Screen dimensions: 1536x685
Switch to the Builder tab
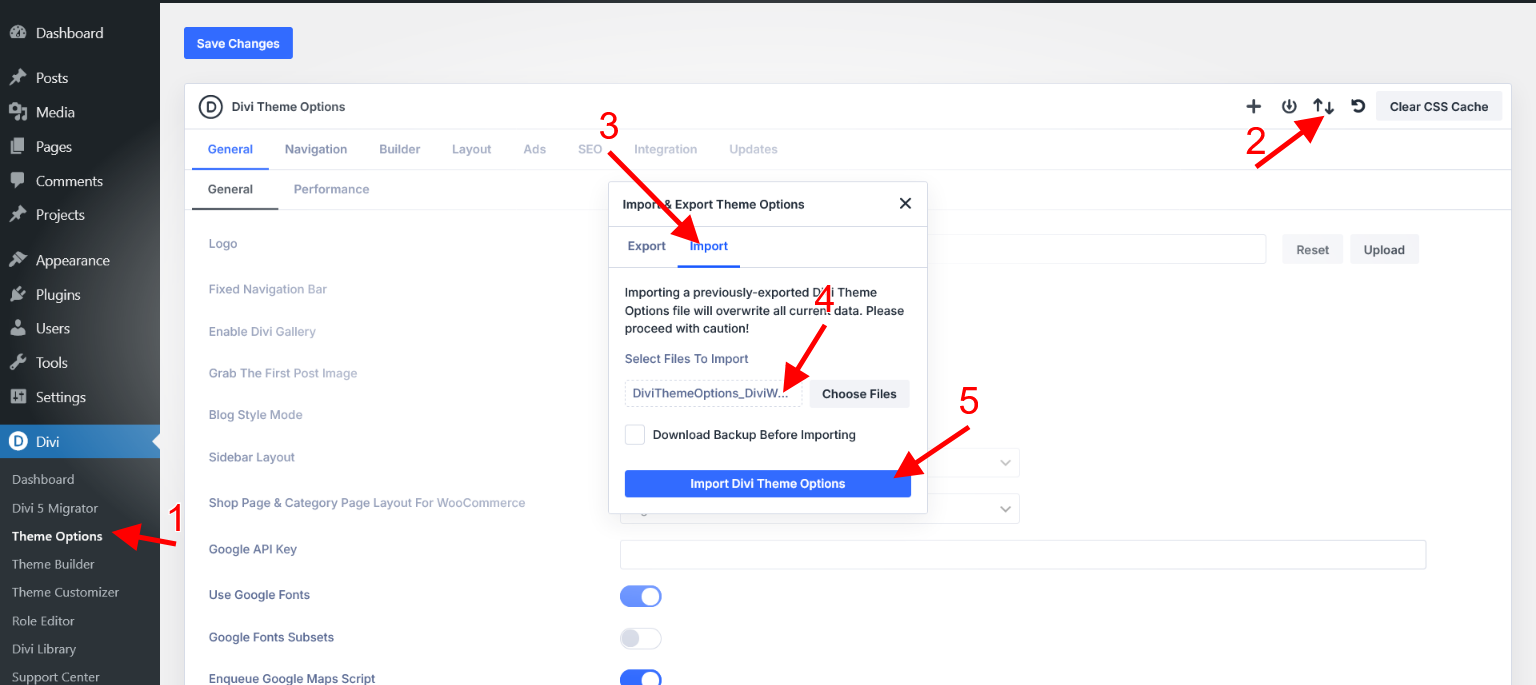click(x=400, y=149)
